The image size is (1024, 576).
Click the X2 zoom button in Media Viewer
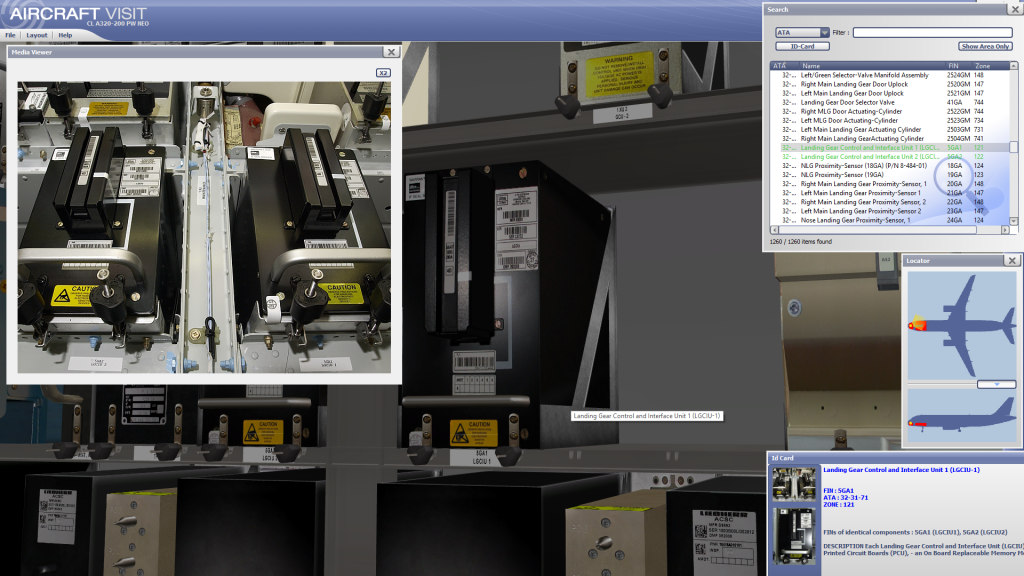[383, 73]
